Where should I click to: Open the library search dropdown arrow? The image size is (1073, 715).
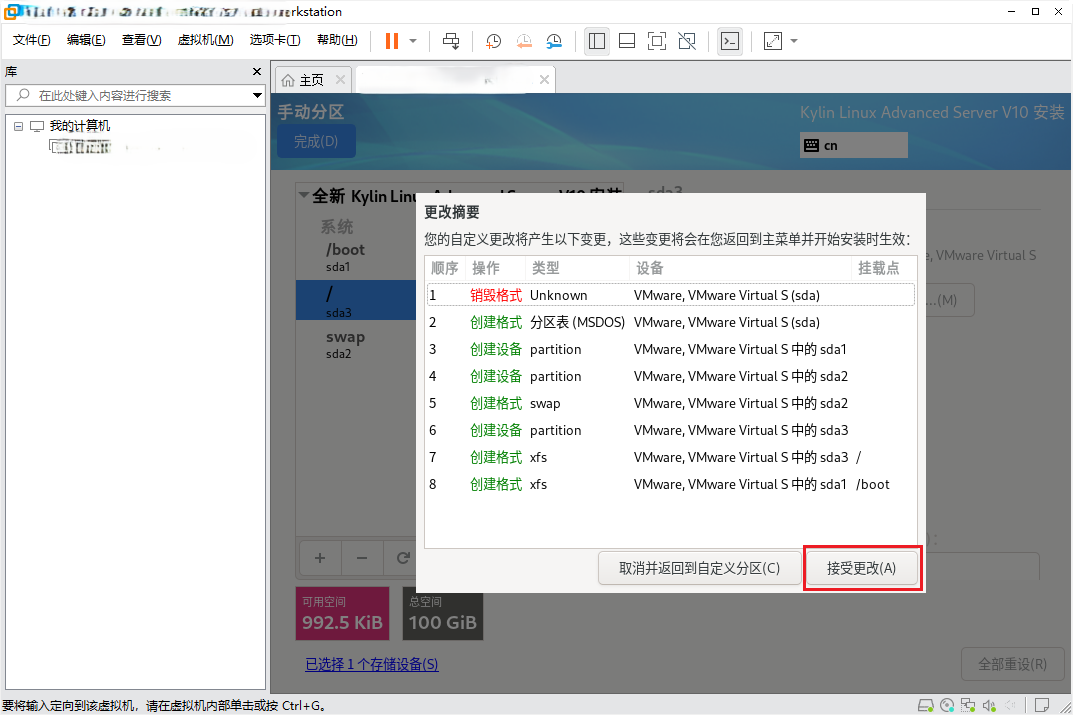257,96
